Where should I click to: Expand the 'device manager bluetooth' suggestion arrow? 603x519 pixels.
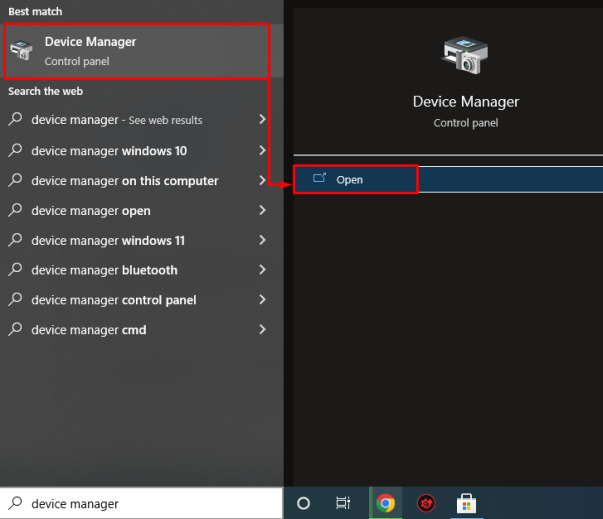(x=262, y=270)
